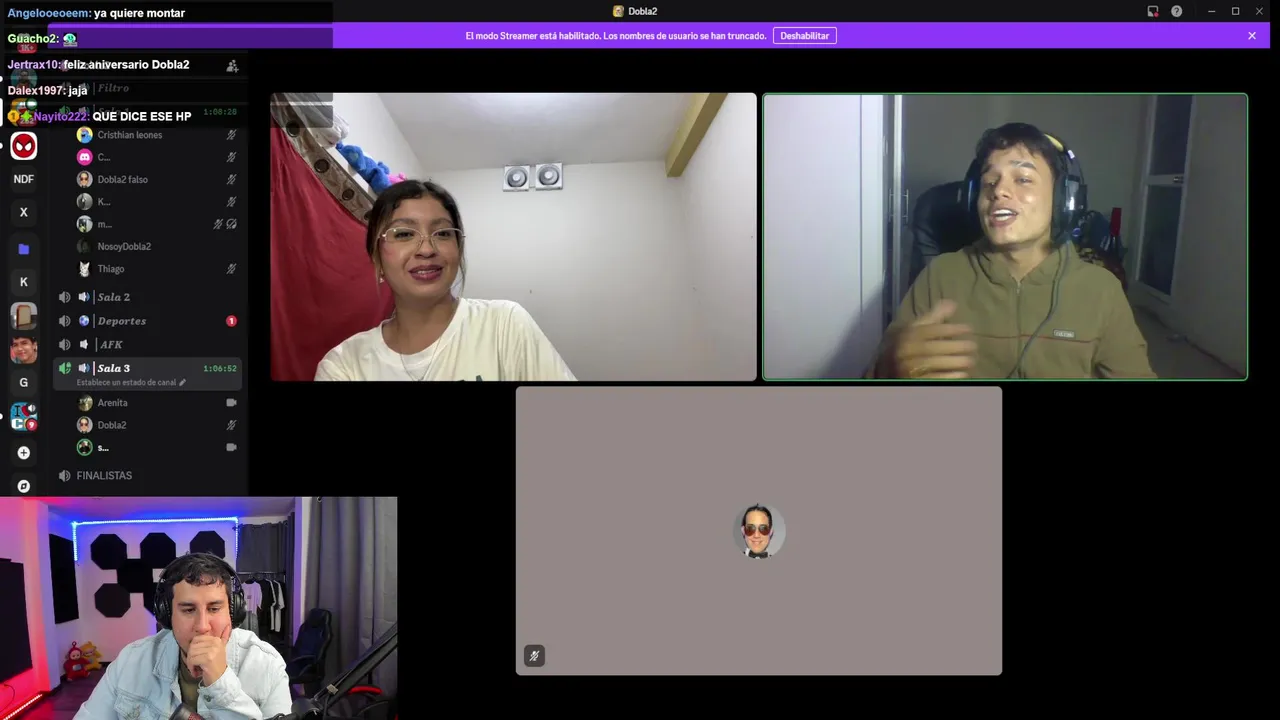
Task: Click muted mic icon next to Dobla2
Action: [x=231, y=425]
